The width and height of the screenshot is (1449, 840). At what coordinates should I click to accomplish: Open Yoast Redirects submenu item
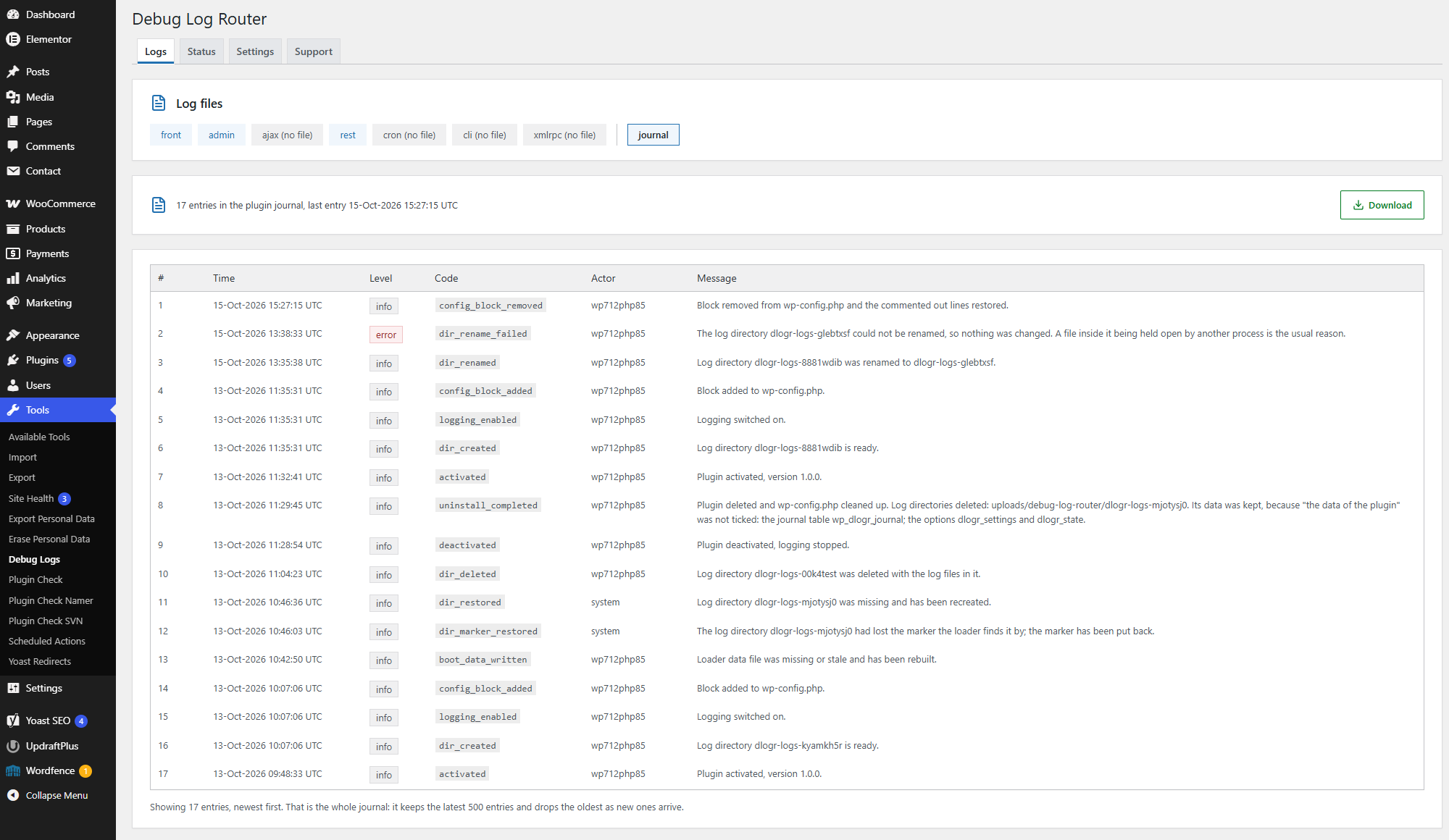[x=40, y=661]
